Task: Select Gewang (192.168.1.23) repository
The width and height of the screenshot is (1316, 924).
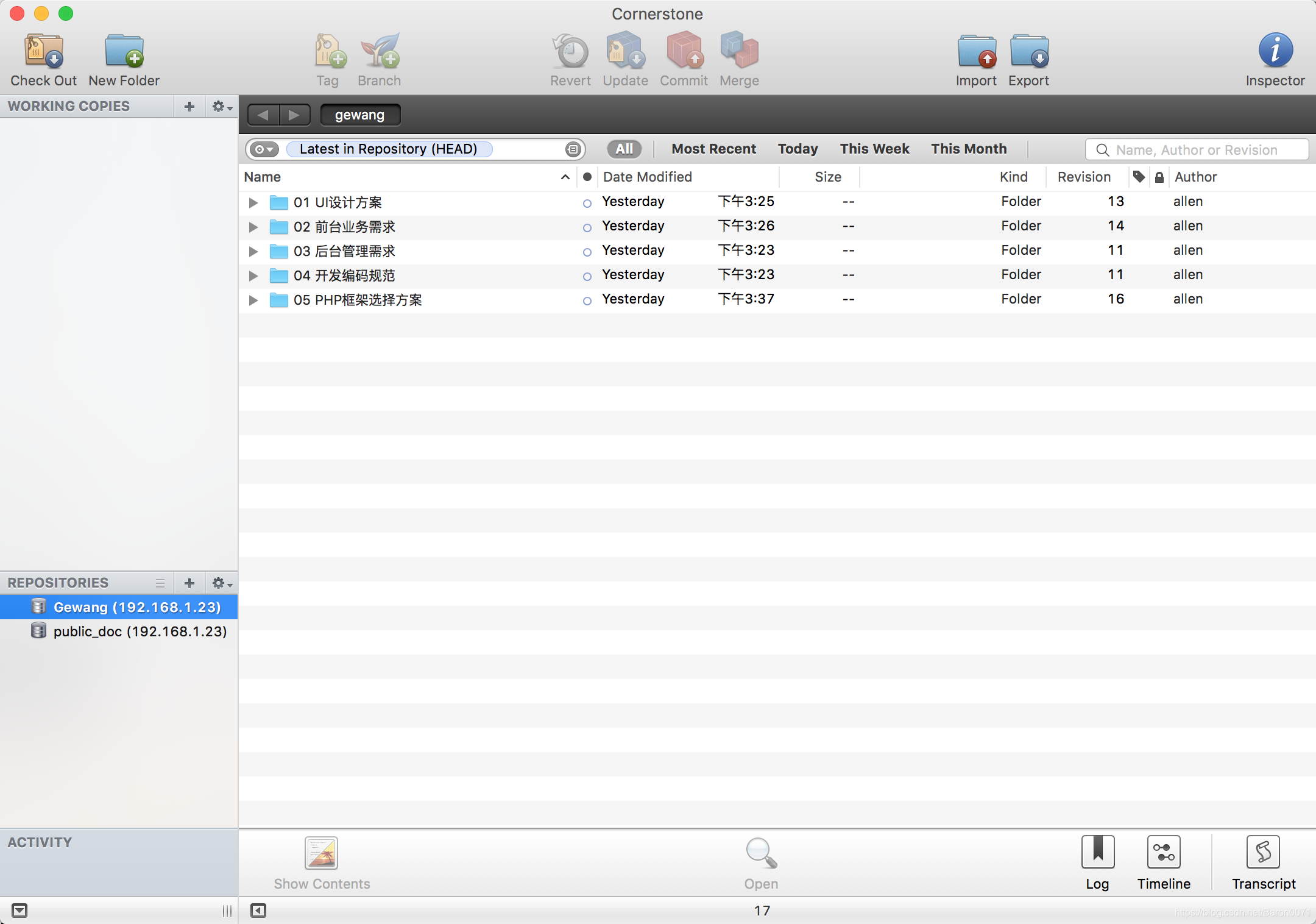Action: [119, 607]
